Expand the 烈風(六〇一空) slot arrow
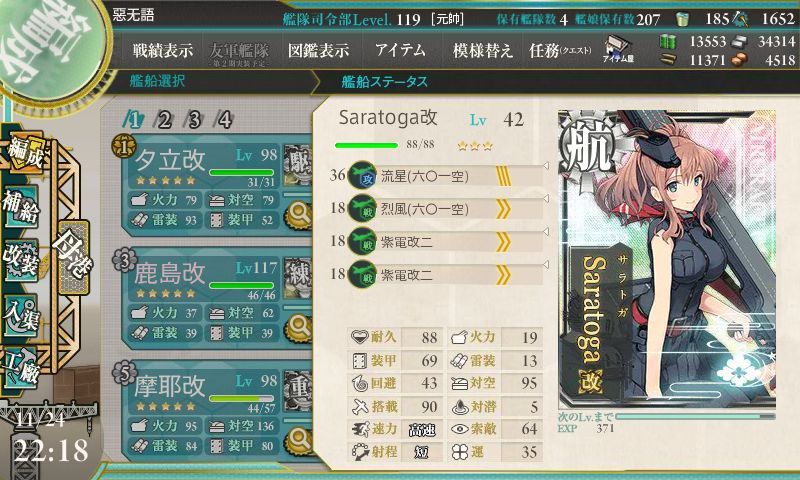800x480 pixels. point(545,199)
